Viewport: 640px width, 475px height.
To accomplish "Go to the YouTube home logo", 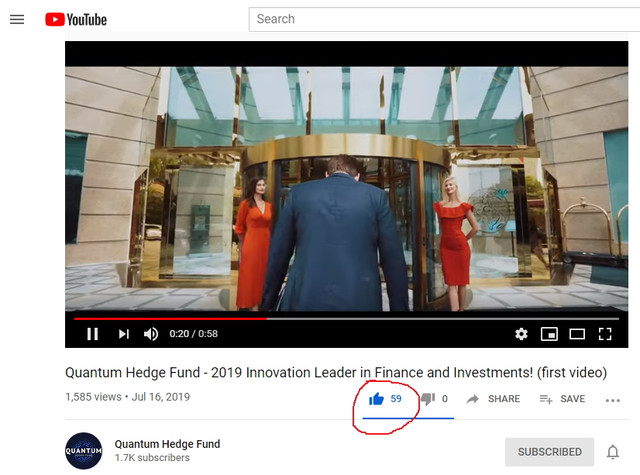I will 76,19.
